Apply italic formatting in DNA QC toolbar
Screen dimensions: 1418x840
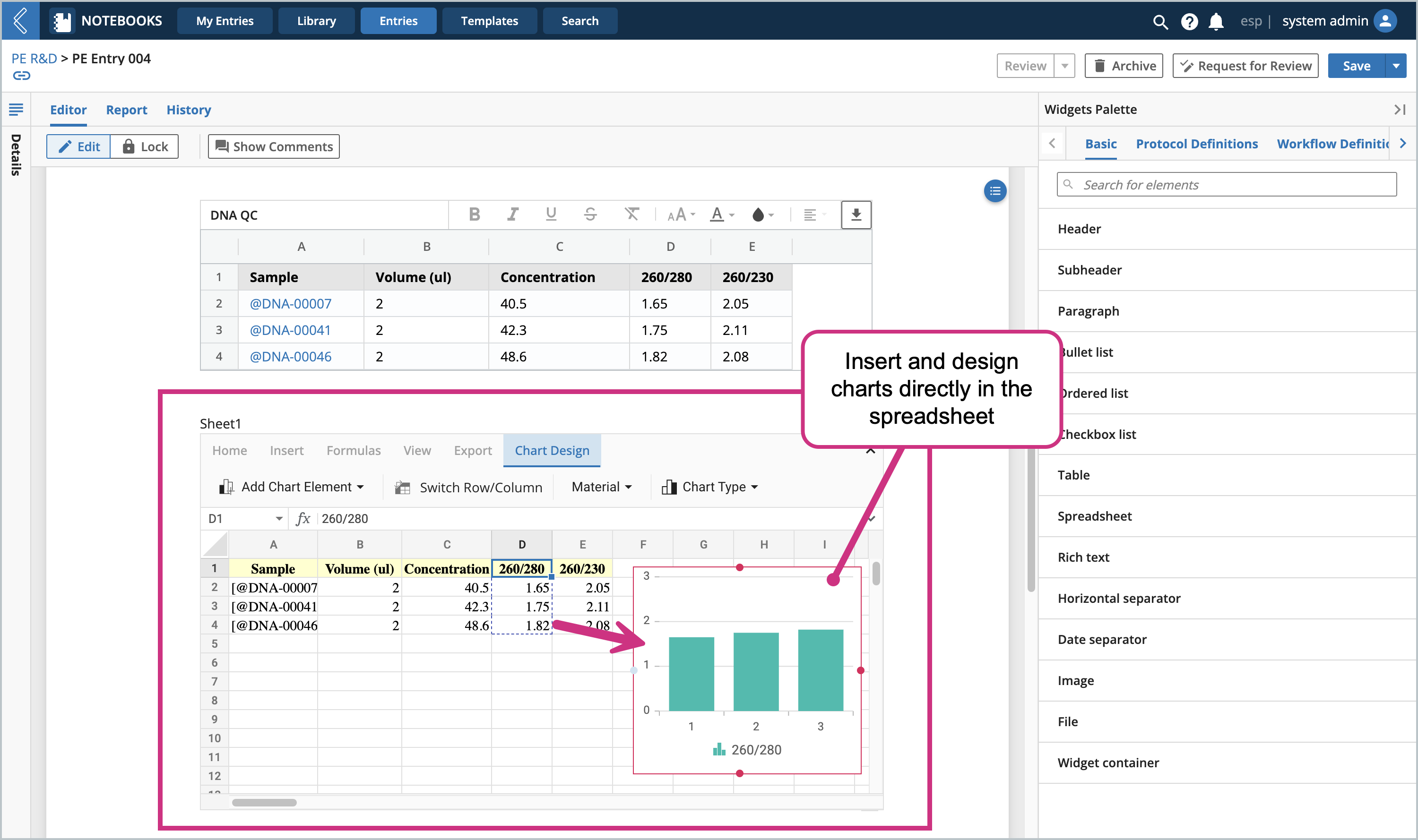pyautogui.click(x=512, y=214)
